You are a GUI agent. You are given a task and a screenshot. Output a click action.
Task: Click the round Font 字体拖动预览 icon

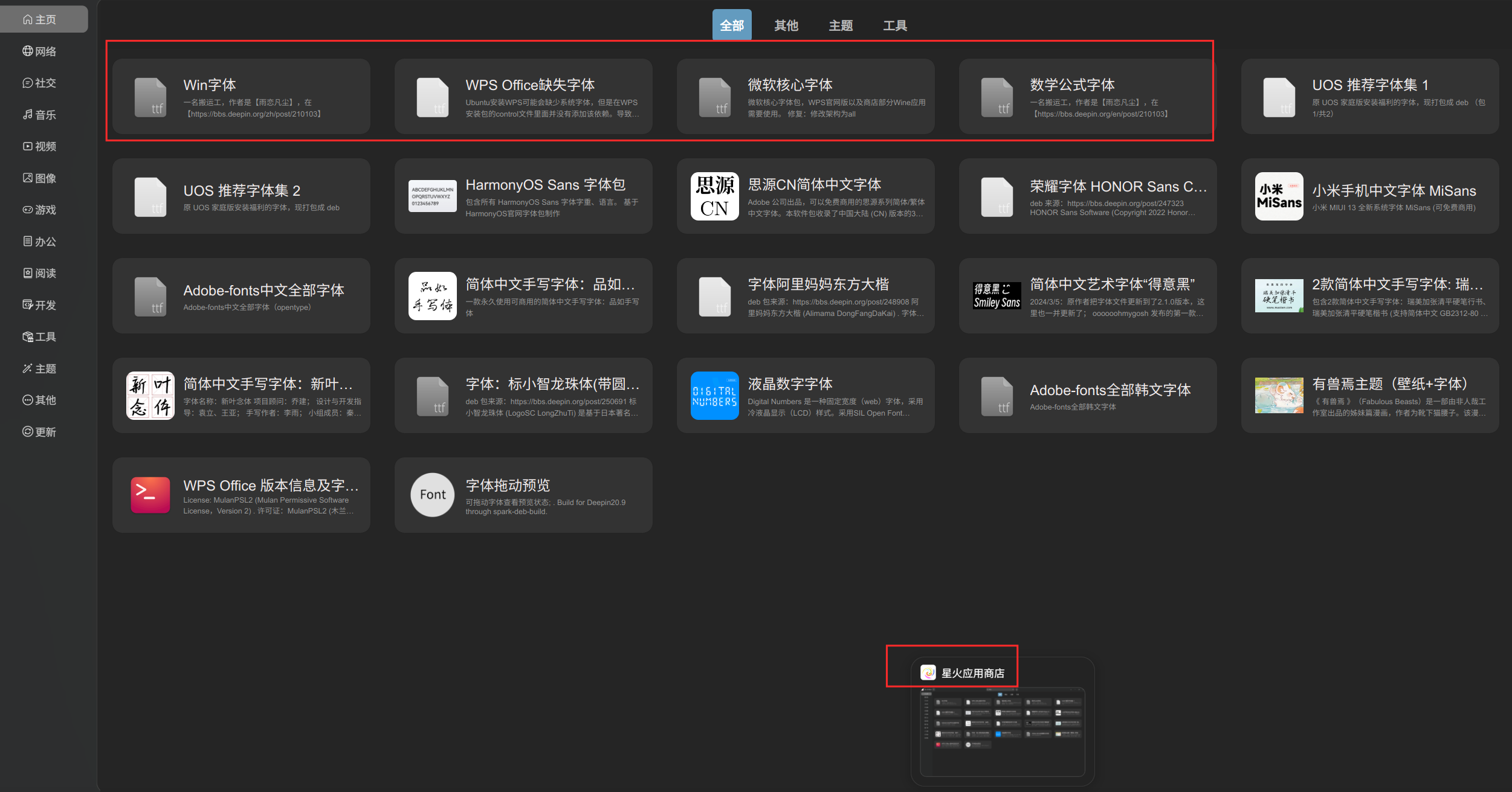pyautogui.click(x=433, y=495)
